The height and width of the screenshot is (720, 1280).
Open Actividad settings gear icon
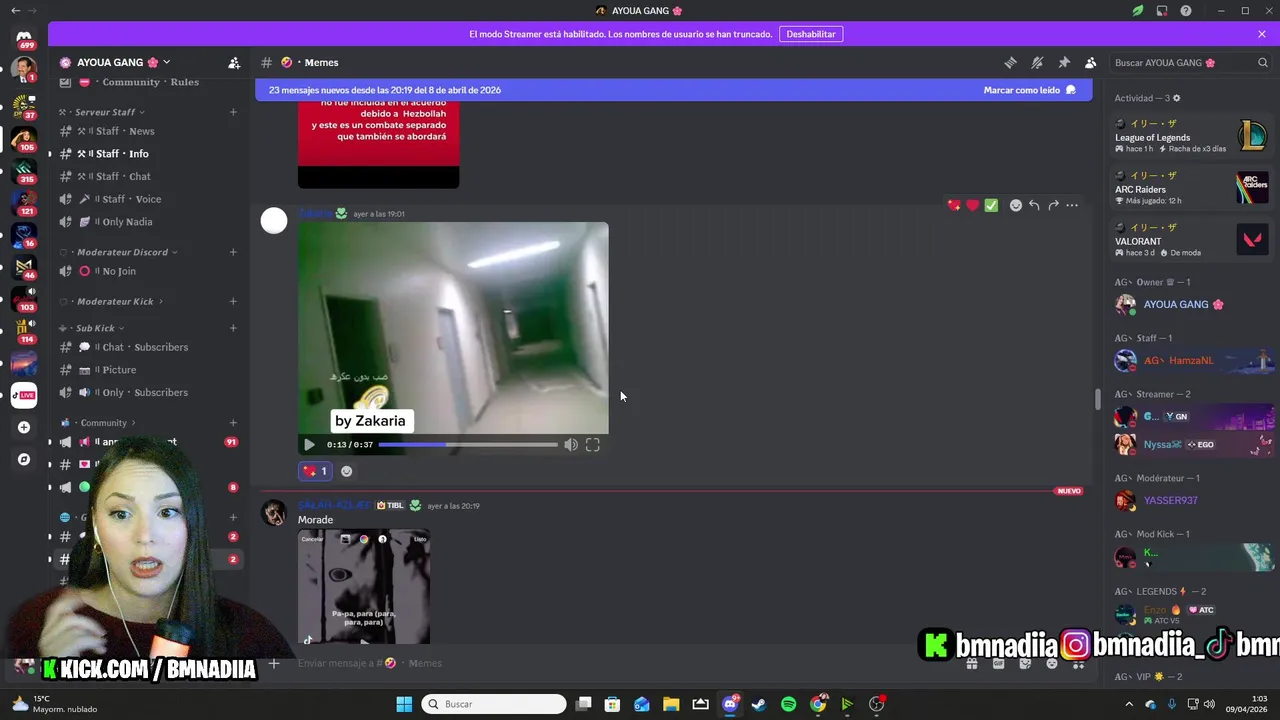[x=1176, y=98]
